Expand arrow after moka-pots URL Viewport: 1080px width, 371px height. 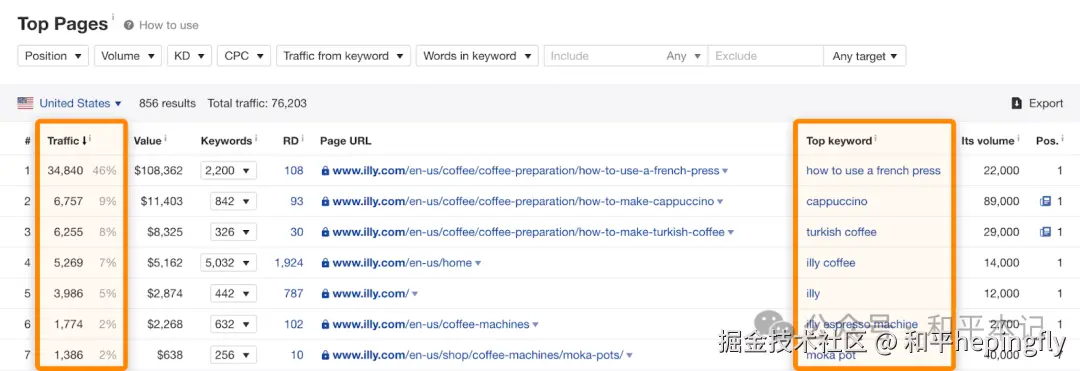click(x=629, y=356)
